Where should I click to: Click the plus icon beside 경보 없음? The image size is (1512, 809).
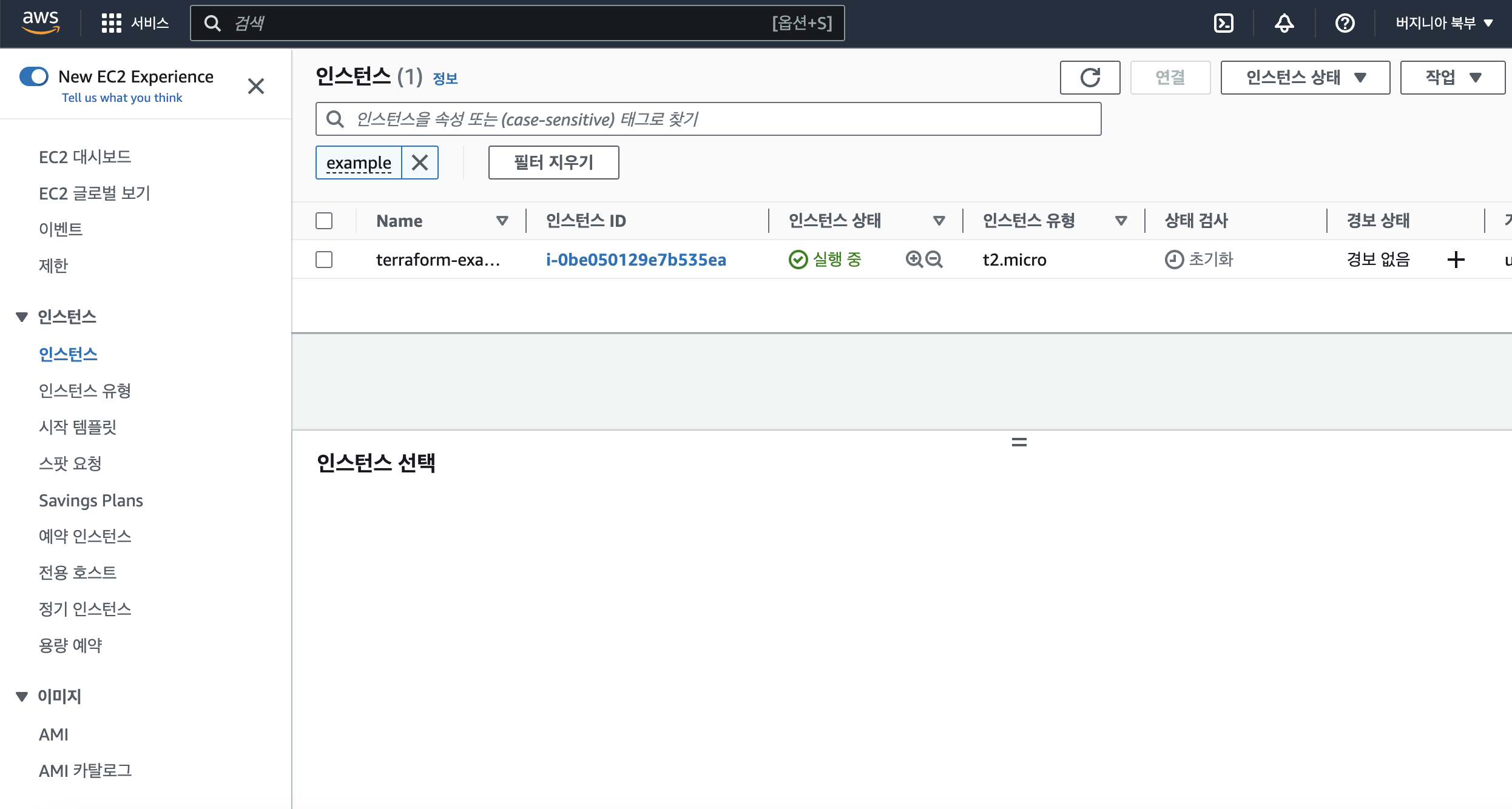pos(1456,260)
